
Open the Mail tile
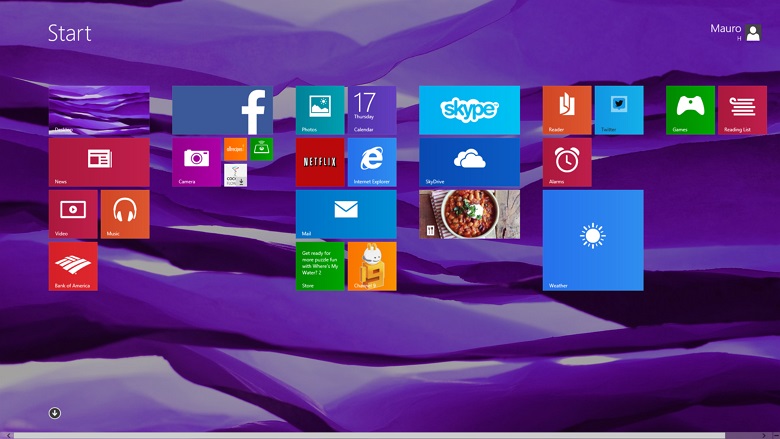346,214
